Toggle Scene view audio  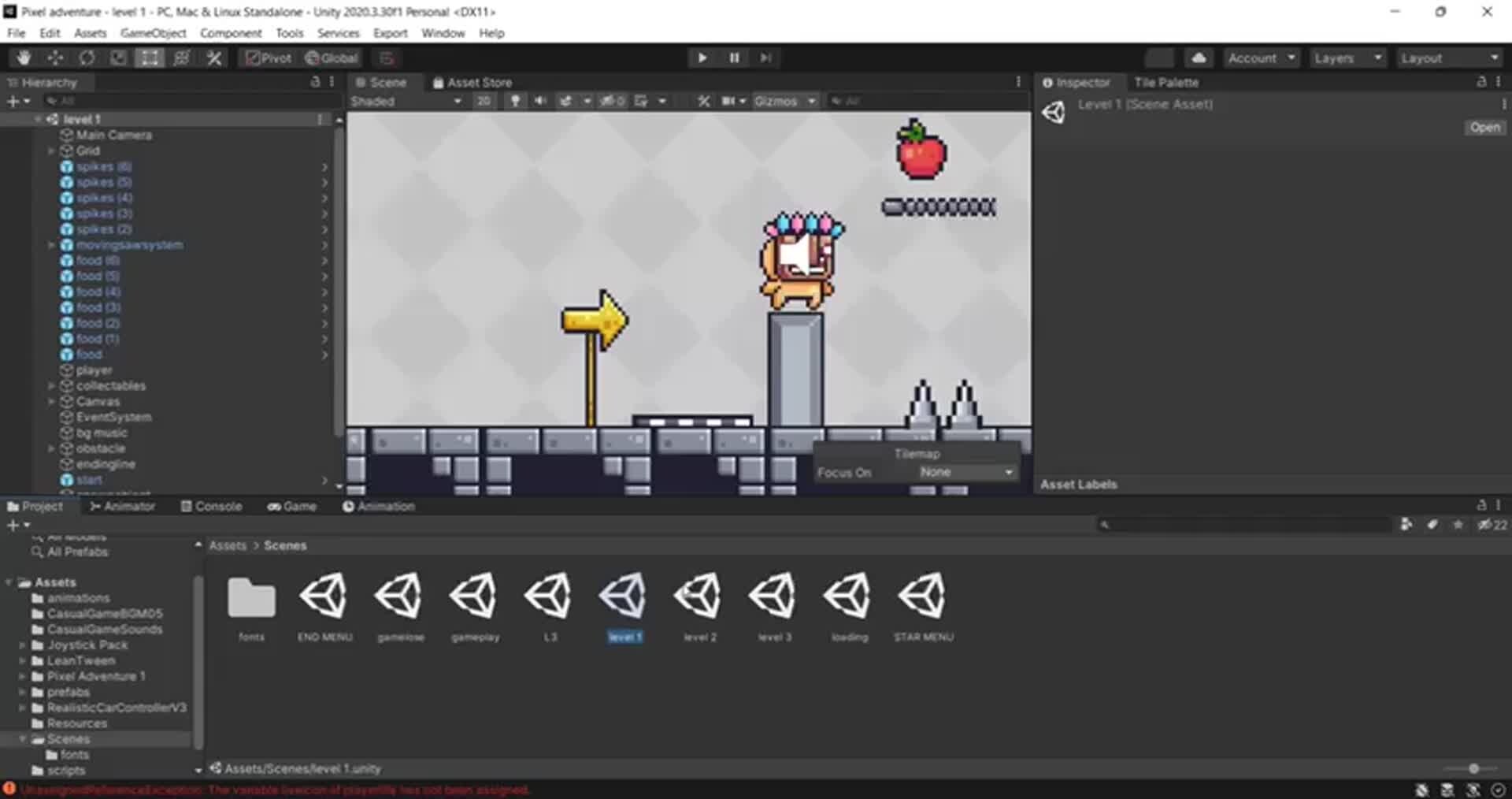pyautogui.click(x=540, y=101)
